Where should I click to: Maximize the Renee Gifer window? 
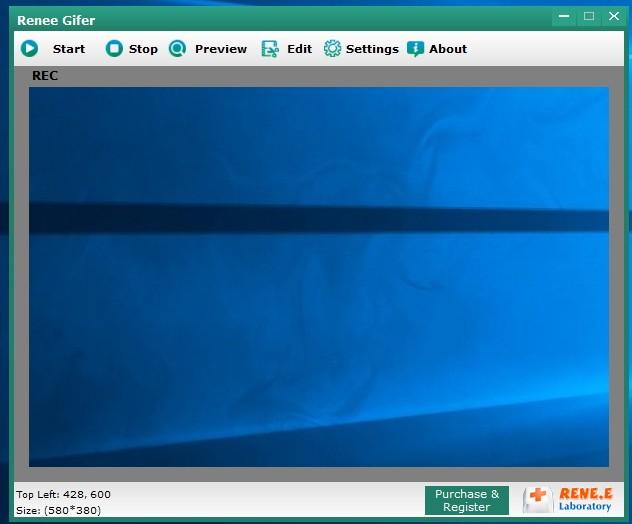[589, 16]
